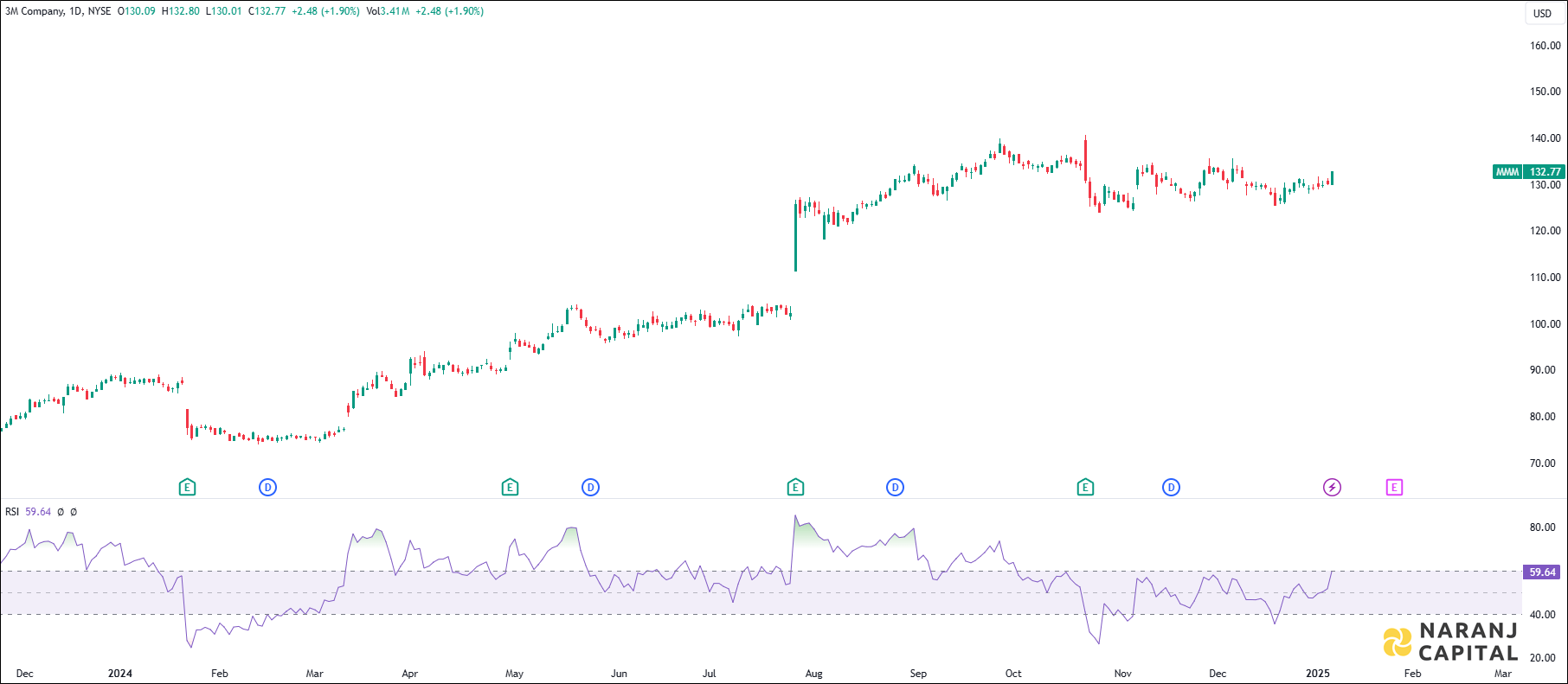
Task: Click the RSI 40.00 scale label
Action: 1543,616
